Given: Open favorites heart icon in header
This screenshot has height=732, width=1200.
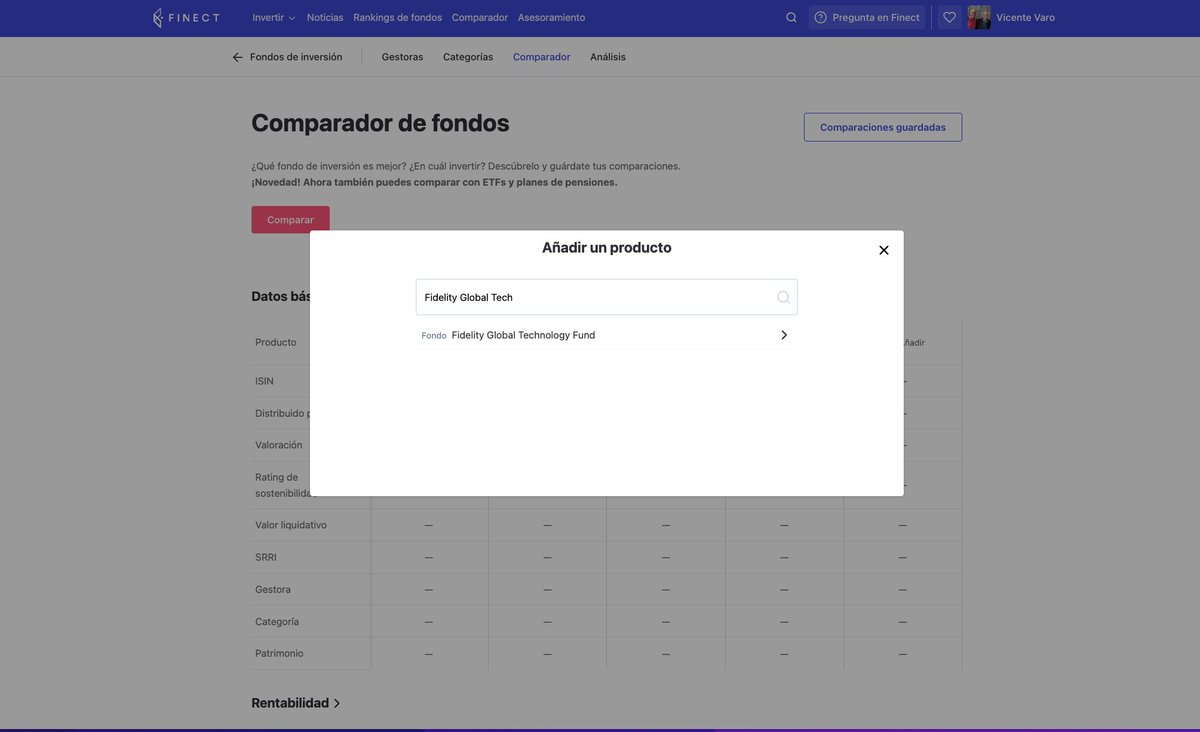Looking at the screenshot, I should click(949, 17).
